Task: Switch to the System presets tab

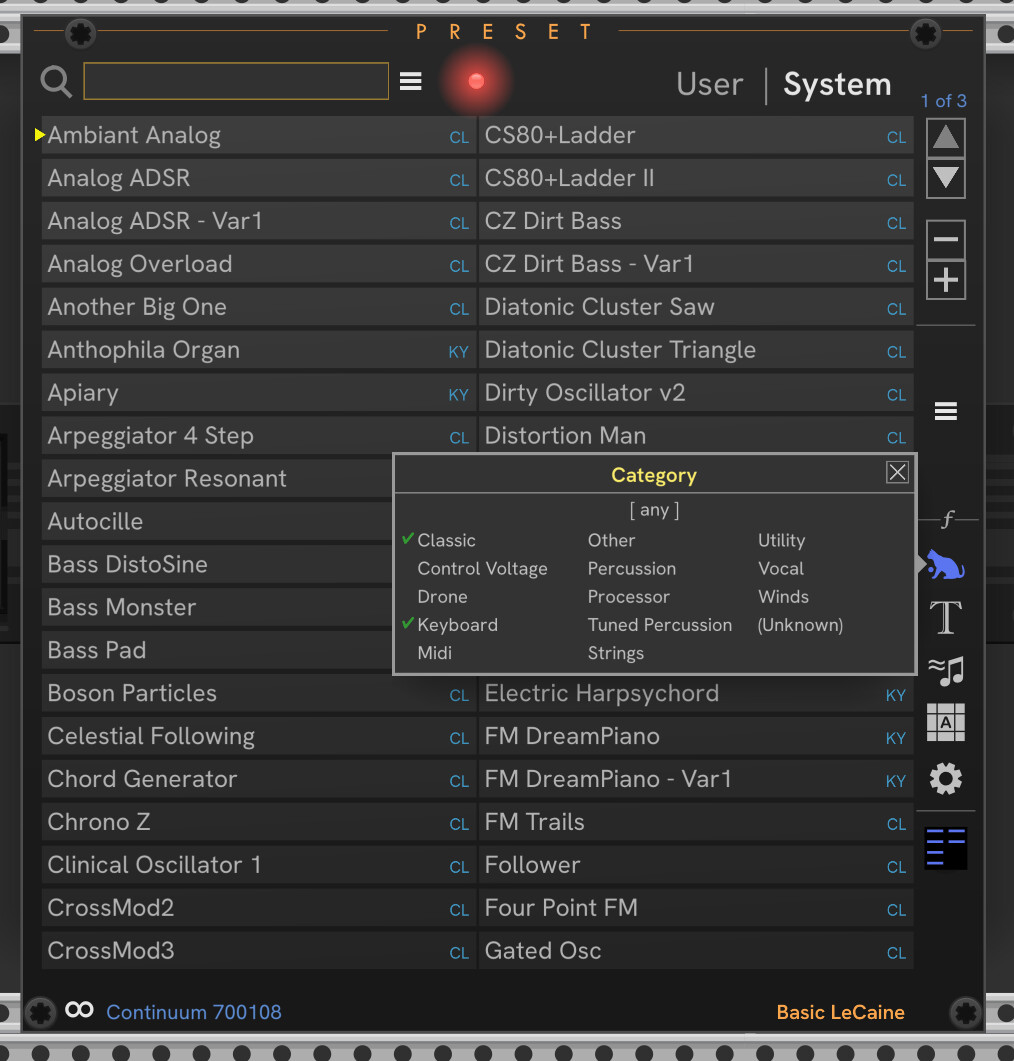Action: [x=837, y=85]
